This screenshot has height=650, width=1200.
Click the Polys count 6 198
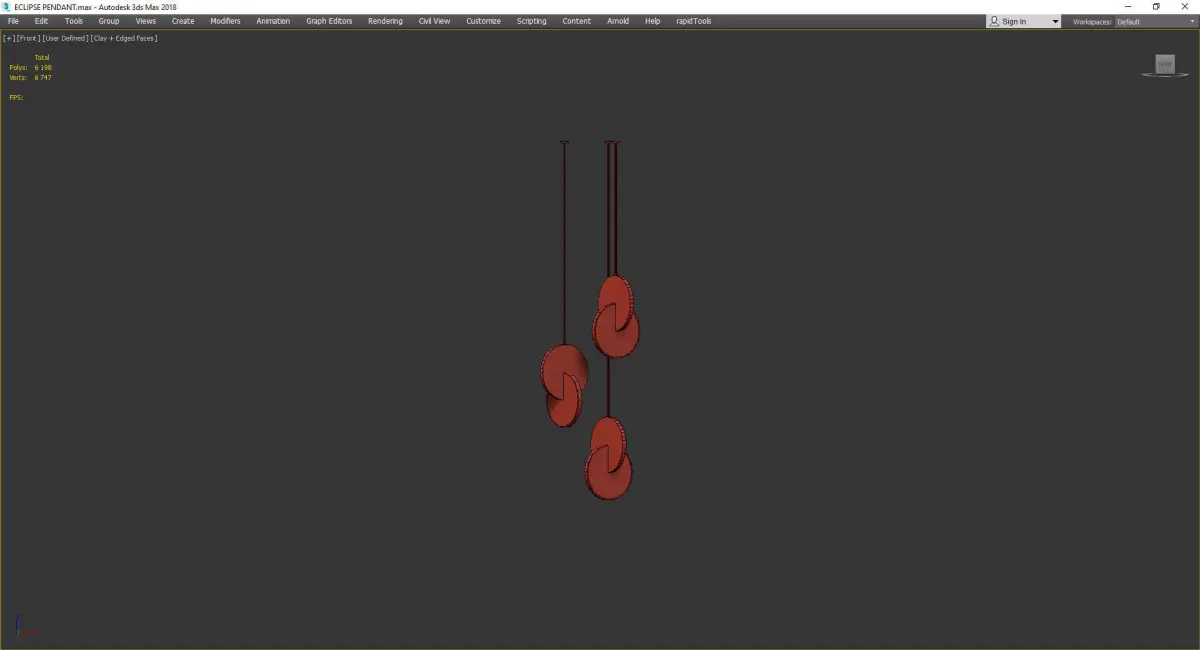(43, 67)
